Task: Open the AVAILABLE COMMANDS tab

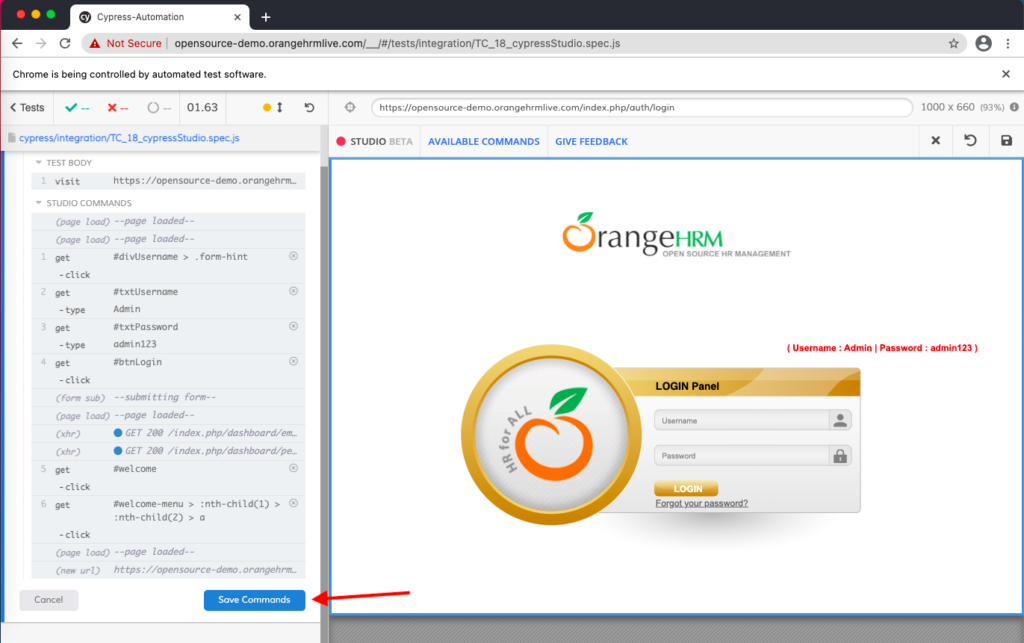Action: tap(483, 142)
